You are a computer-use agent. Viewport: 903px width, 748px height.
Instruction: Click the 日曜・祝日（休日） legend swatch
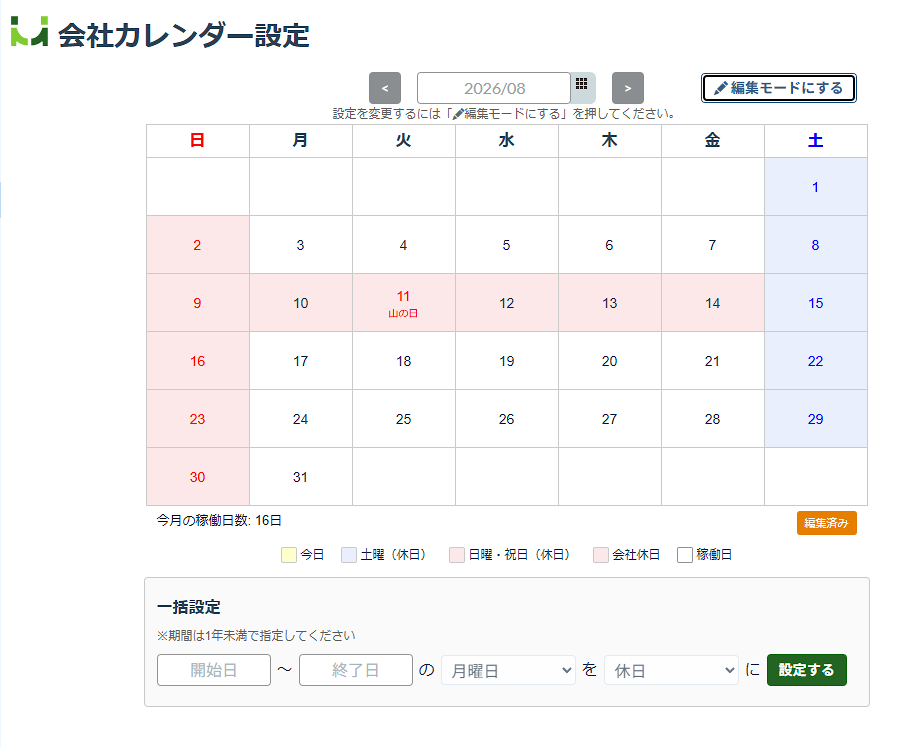(x=457, y=555)
